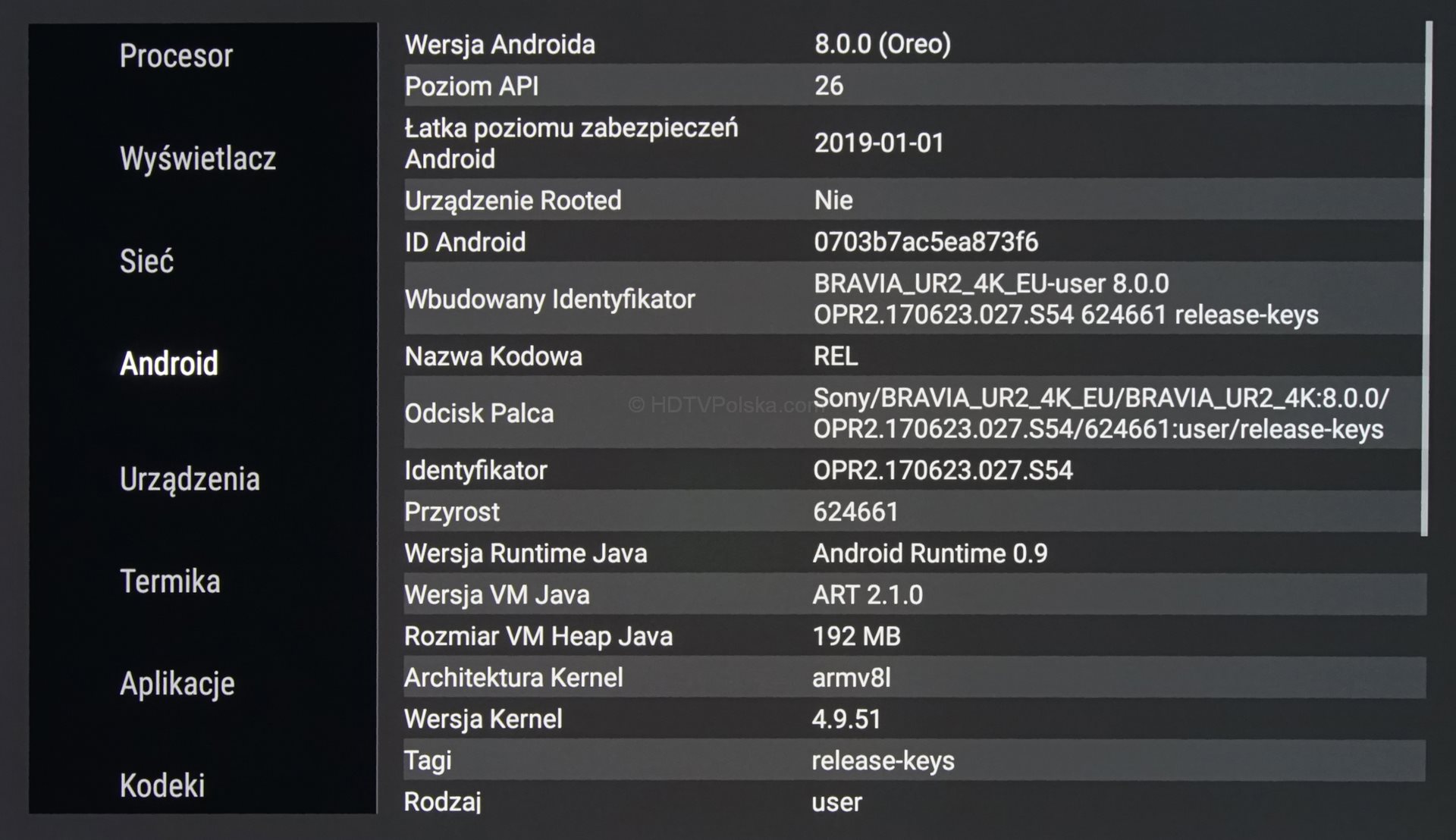The image size is (1456, 840).
Task: Select the Poziom API row label
Action: tap(472, 86)
